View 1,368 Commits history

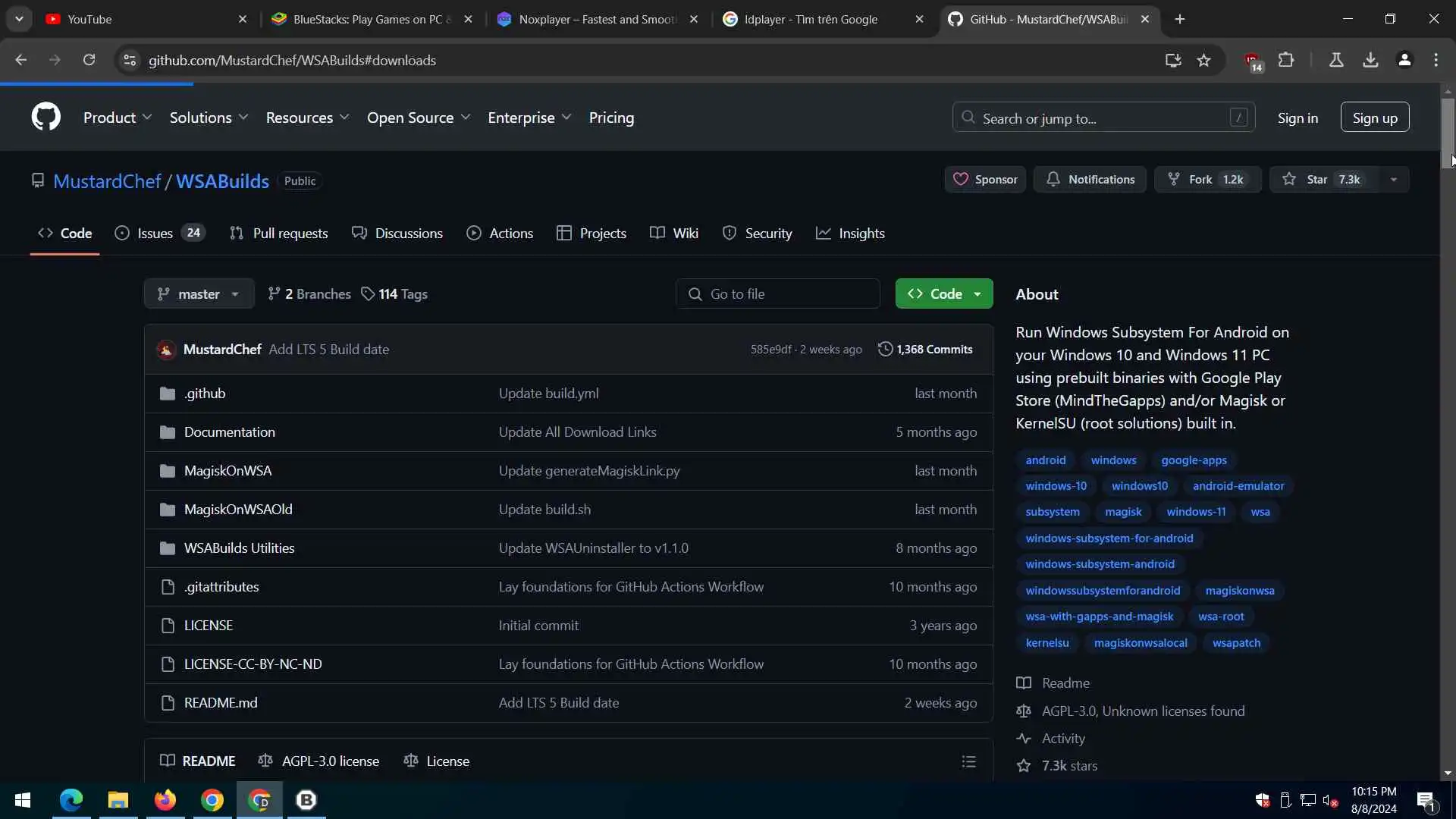pos(925,350)
